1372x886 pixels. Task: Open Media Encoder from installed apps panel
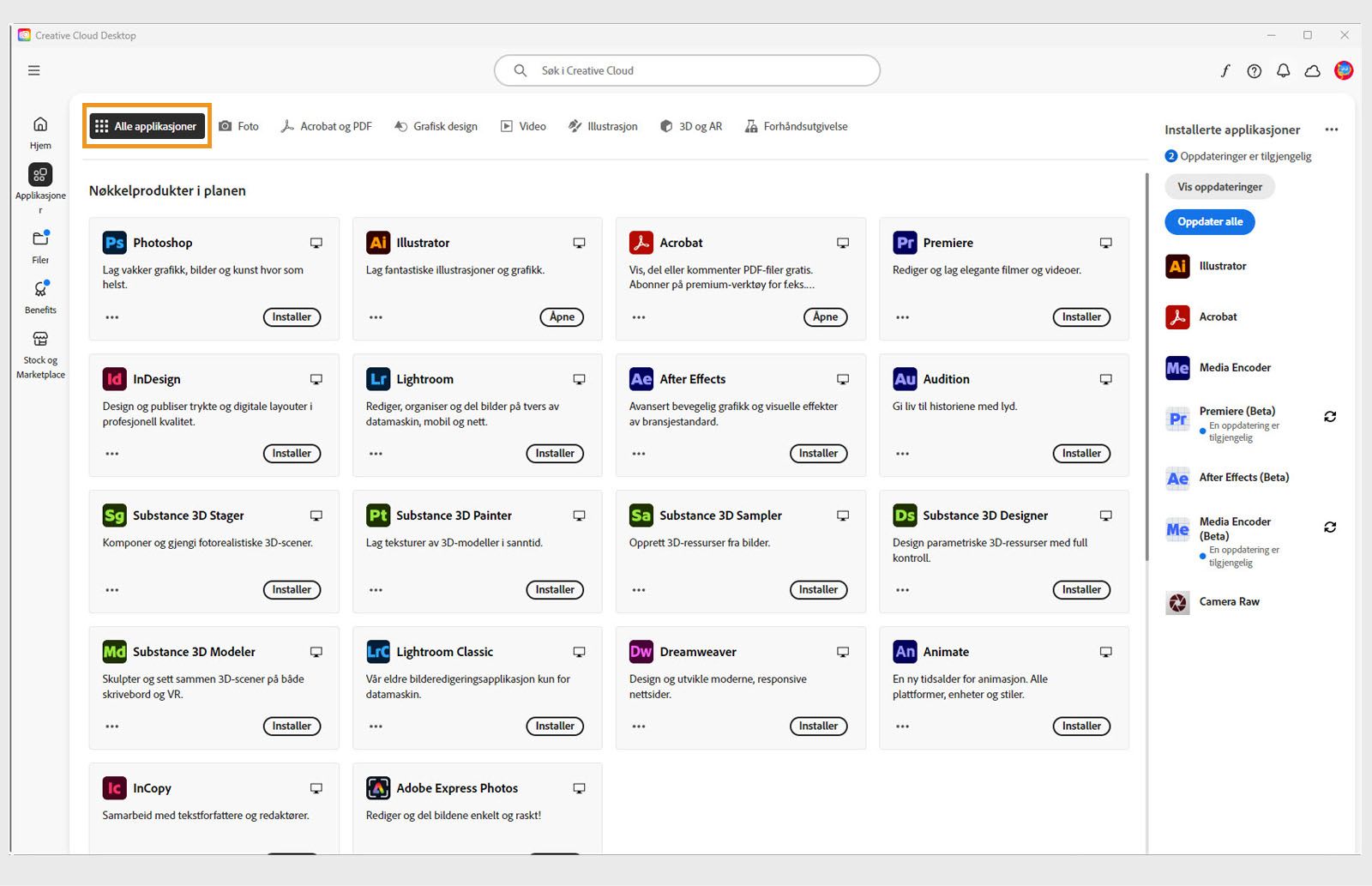point(1176,367)
